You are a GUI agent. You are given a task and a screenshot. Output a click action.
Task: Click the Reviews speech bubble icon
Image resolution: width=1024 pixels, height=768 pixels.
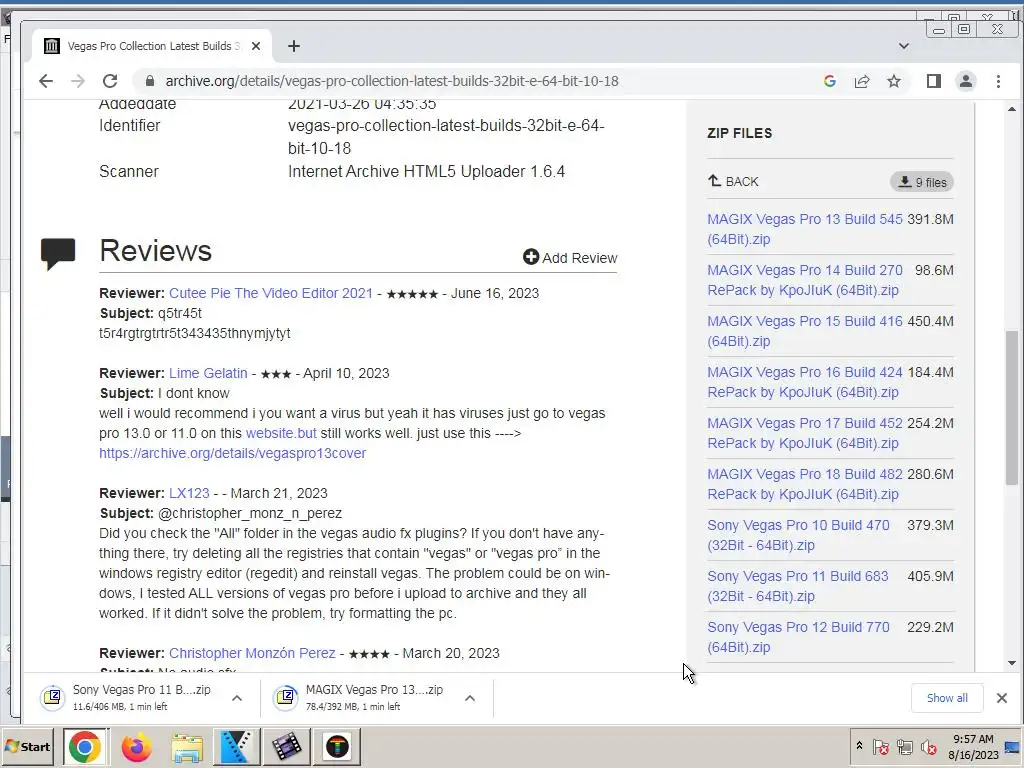coord(58,253)
